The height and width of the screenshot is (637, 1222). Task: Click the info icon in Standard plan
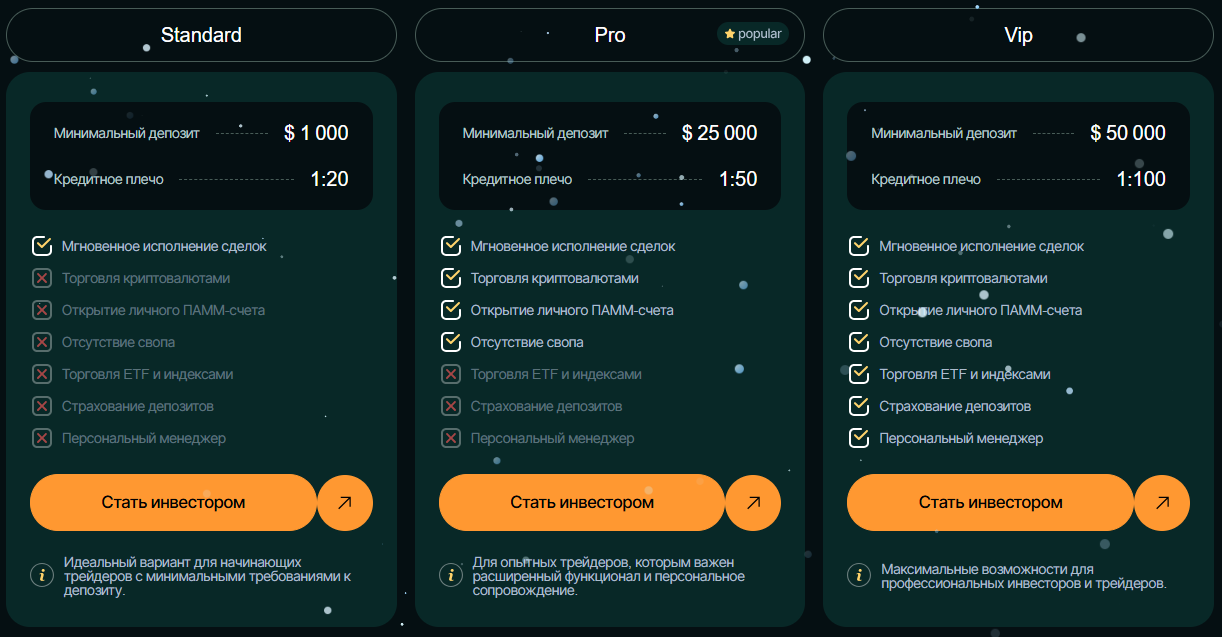42,575
